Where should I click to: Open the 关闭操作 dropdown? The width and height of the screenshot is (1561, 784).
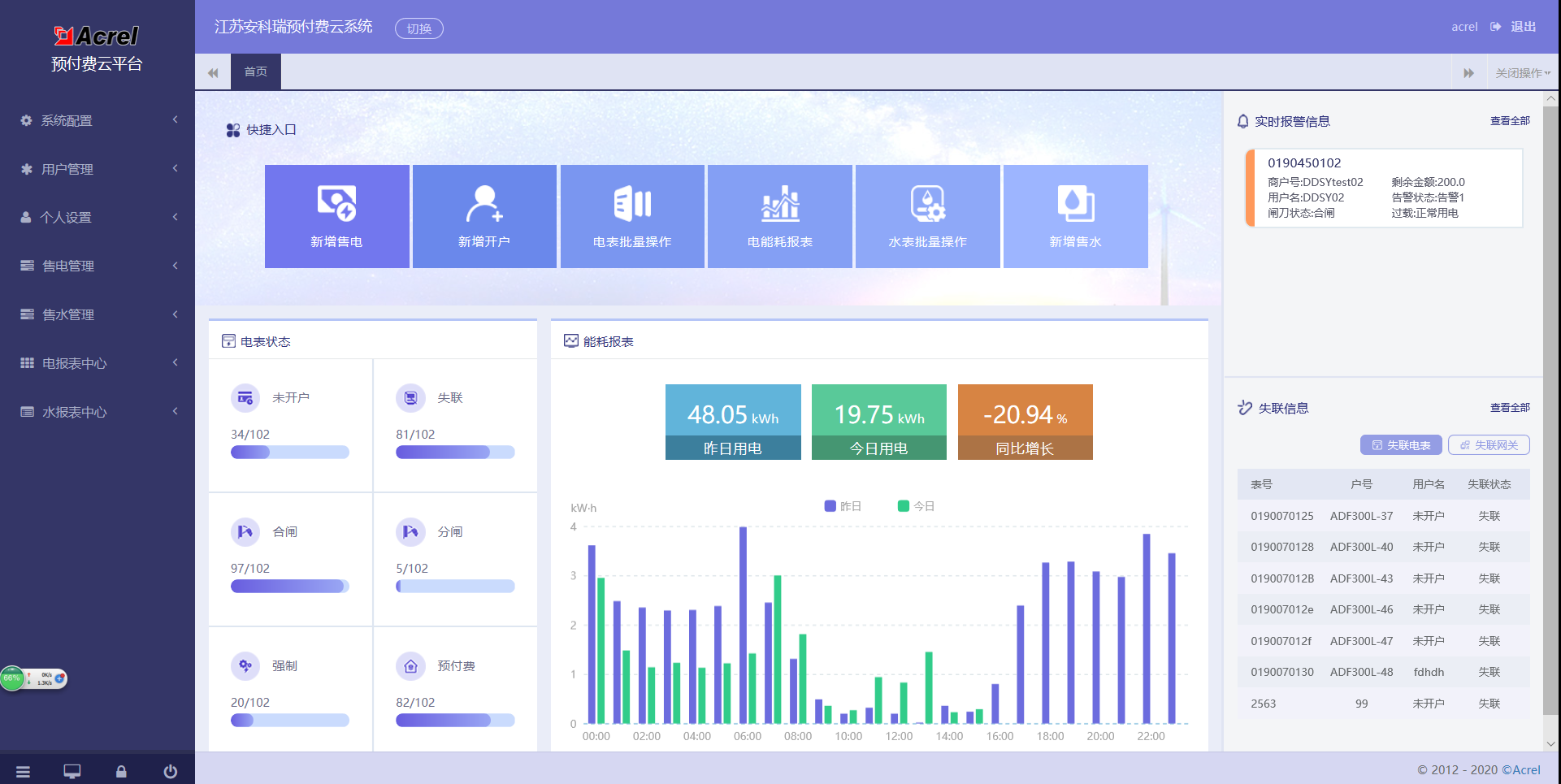tap(1522, 73)
